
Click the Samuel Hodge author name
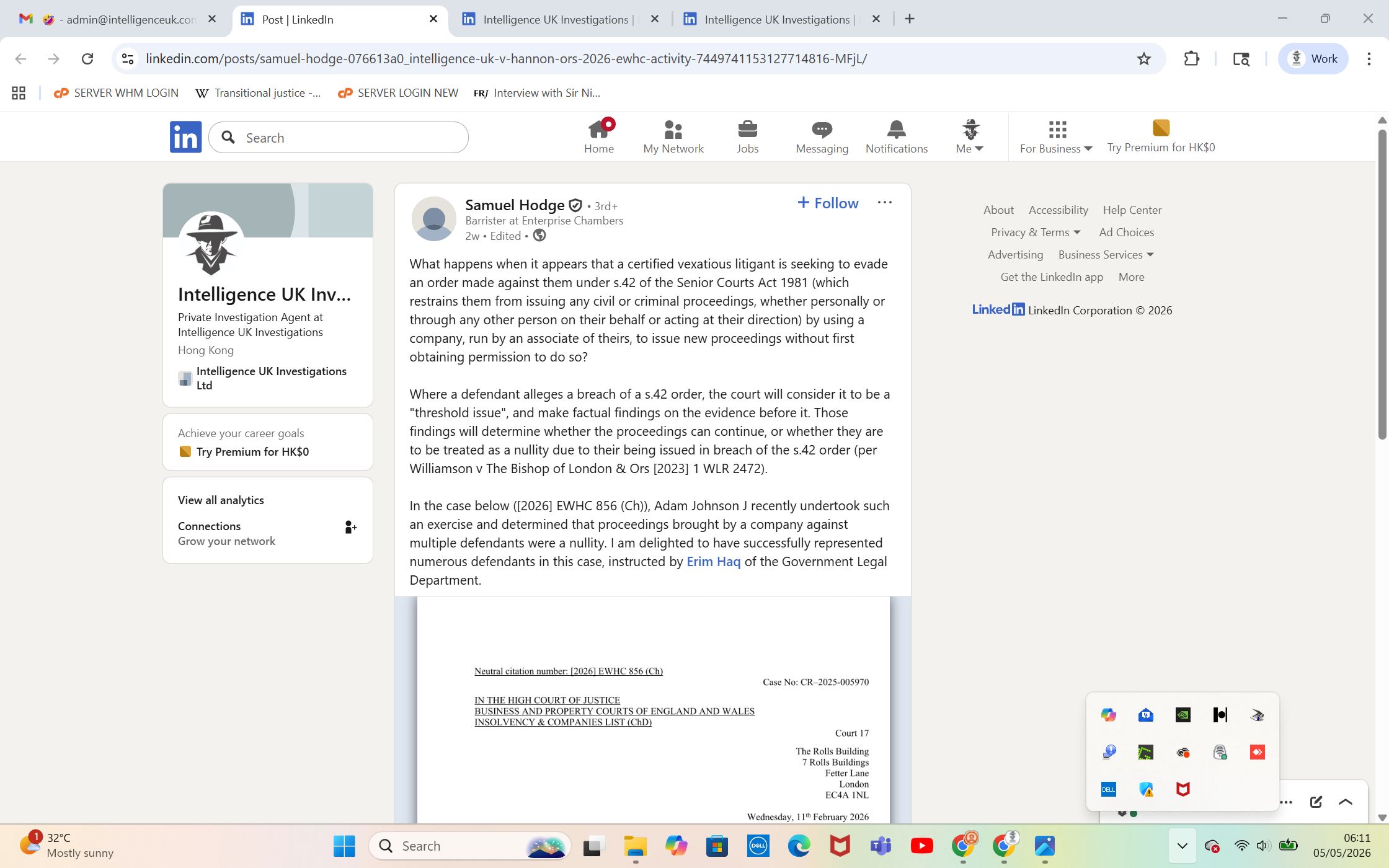pyautogui.click(x=515, y=205)
